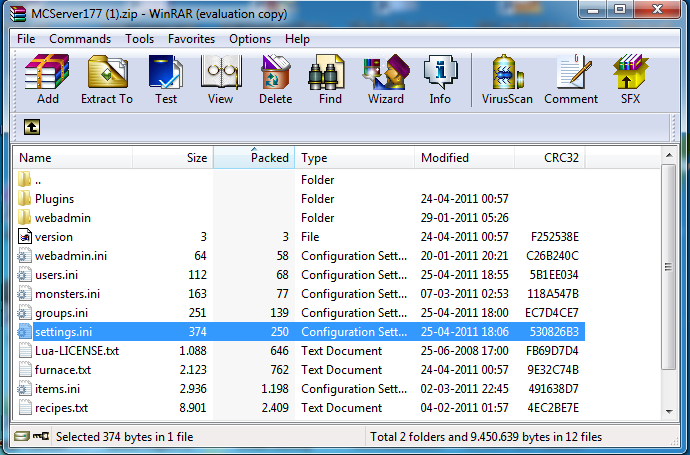Image resolution: width=690 pixels, height=455 pixels.
Task: Run Test on the archive
Action: point(166,79)
